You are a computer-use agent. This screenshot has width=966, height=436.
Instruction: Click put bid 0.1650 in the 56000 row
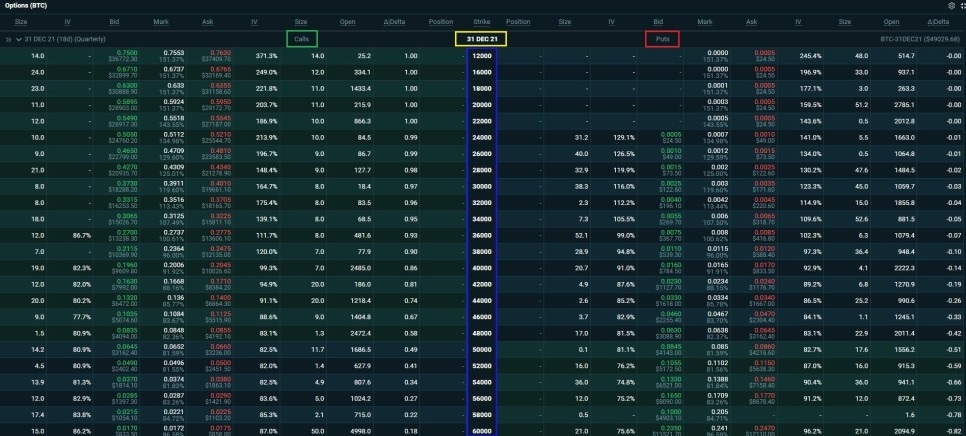(x=671, y=396)
